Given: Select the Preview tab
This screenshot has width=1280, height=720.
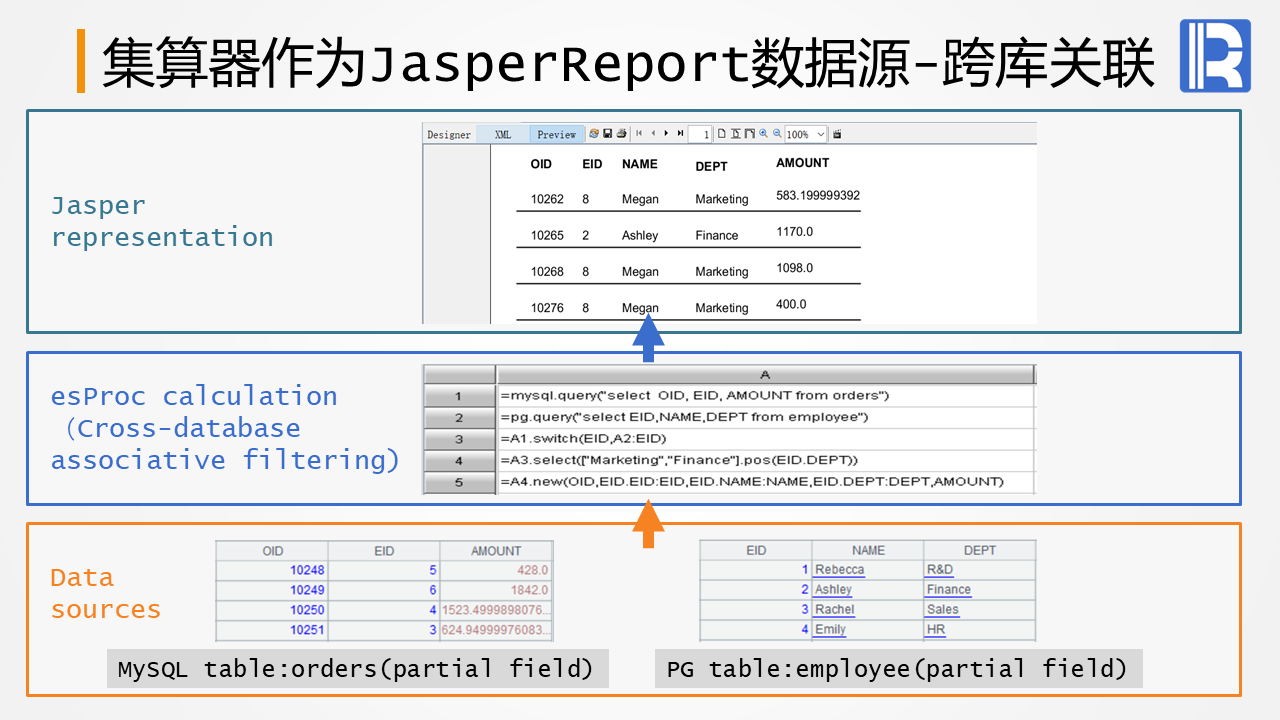Looking at the screenshot, I should pyautogui.click(x=556, y=135).
